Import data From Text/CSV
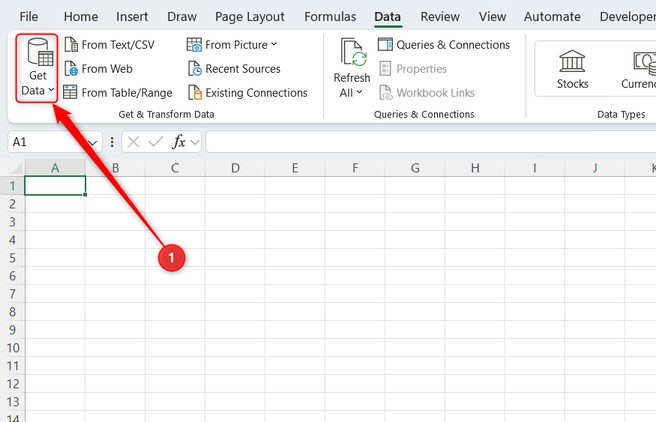 [x=110, y=45]
